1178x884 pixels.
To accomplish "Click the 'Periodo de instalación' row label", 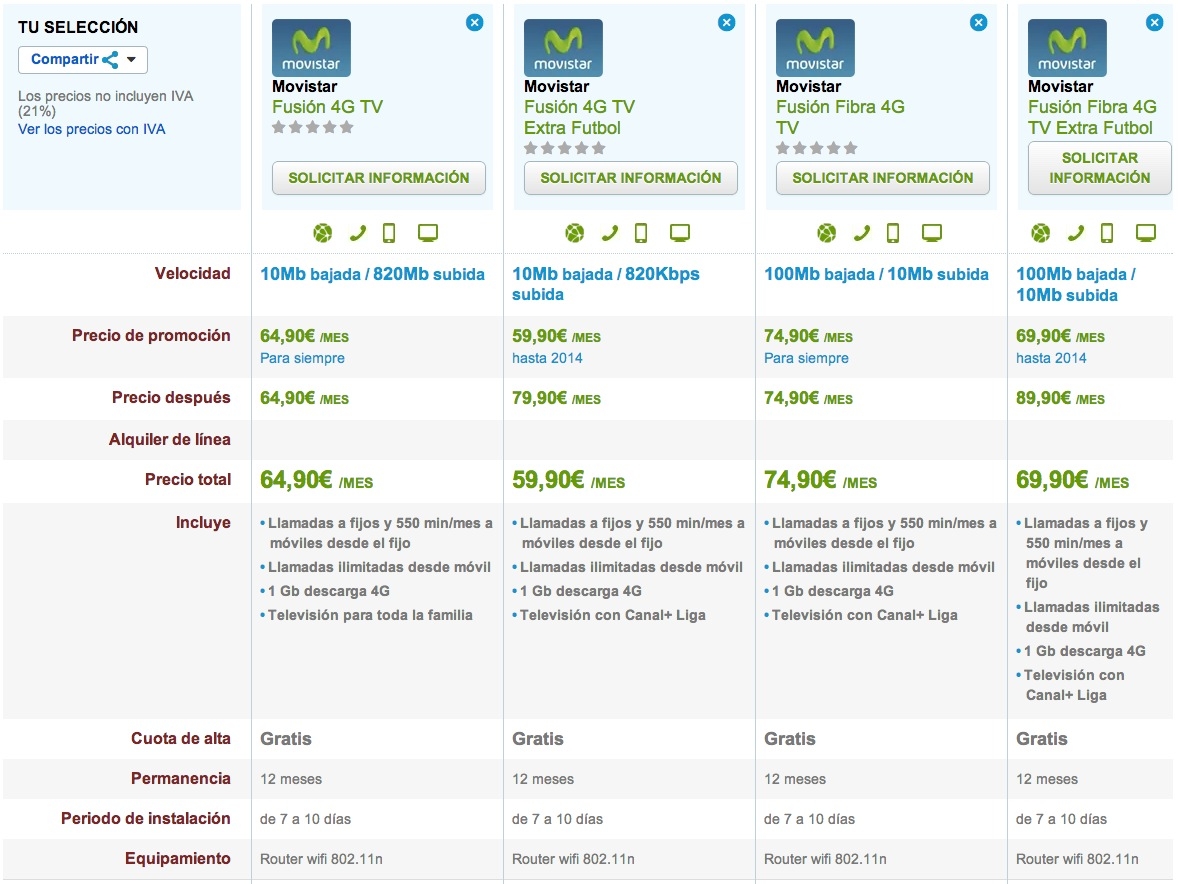I will [x=146, y=818].
